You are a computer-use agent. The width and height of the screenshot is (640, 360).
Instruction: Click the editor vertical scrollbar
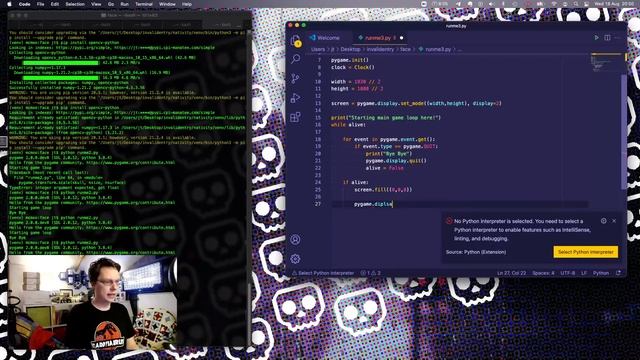(x=624, y=131)
